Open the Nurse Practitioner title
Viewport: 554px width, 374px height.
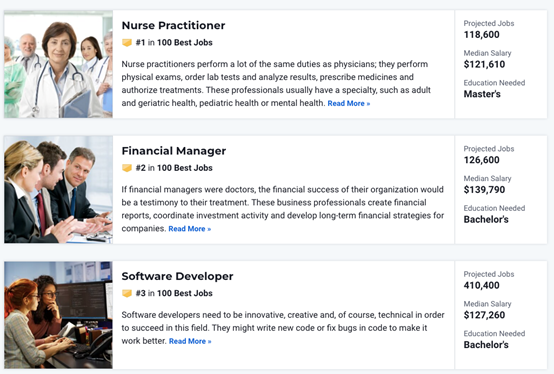[x=173, y=25]
